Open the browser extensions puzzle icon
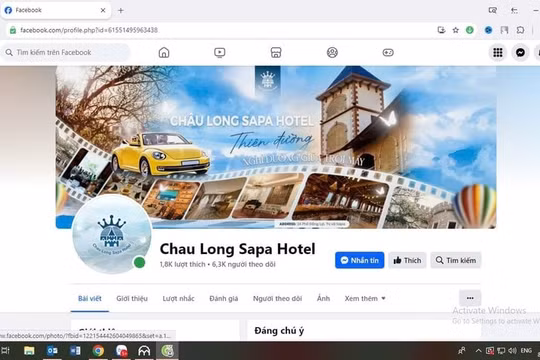The image size is (540, 360). (520, 30)
